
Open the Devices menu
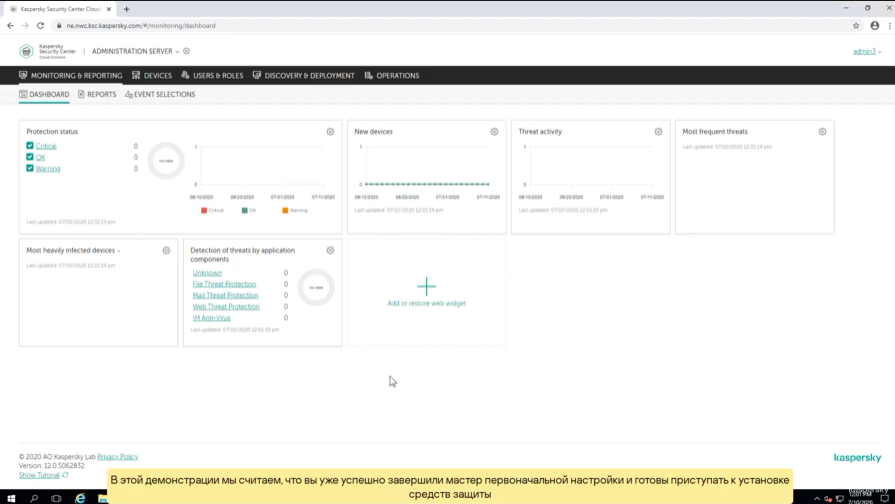pos(152,75)
